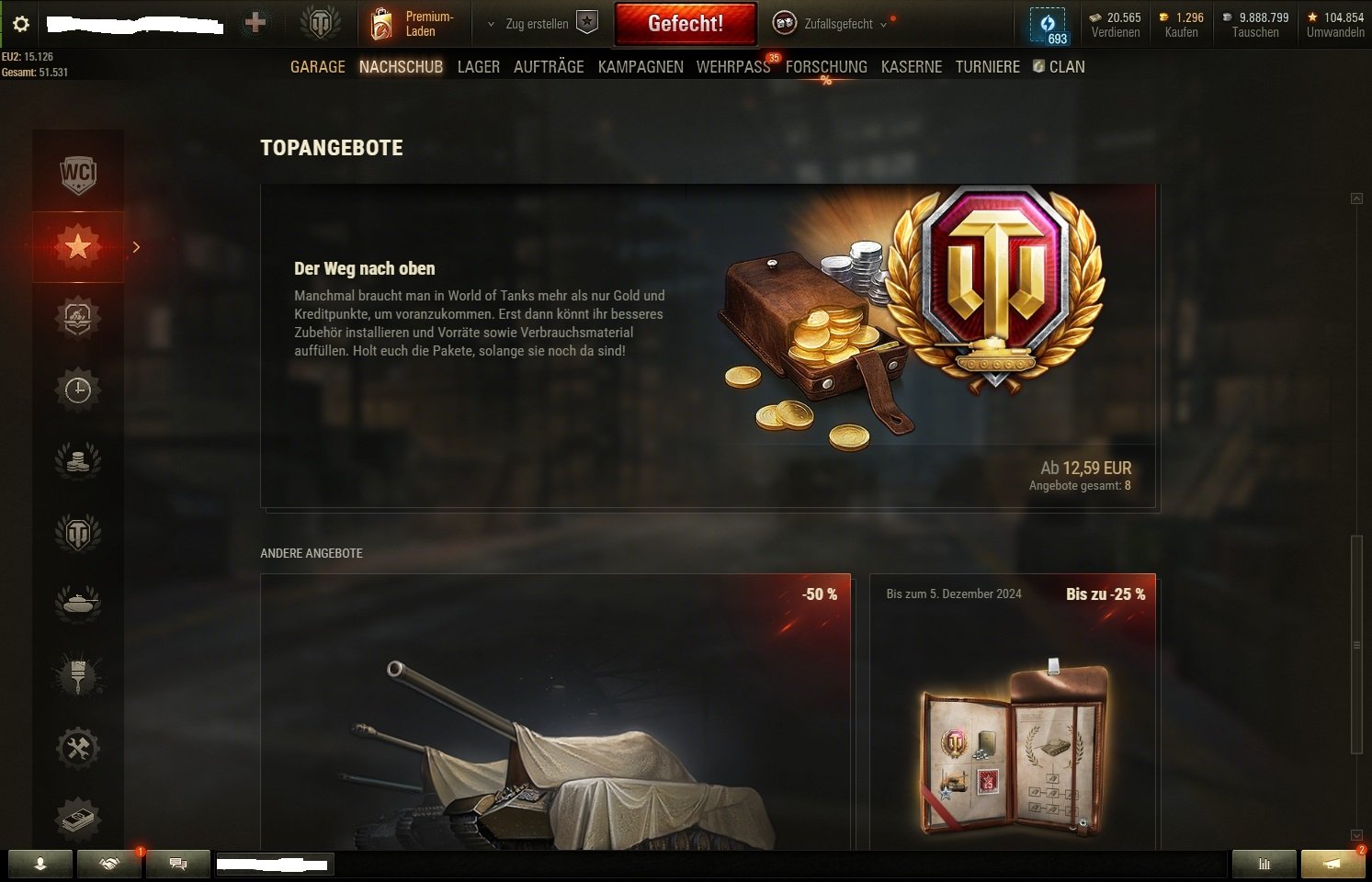Open the gold coins sidebar category
Screen dimensions: 1372x882
[x=78, y=461]
